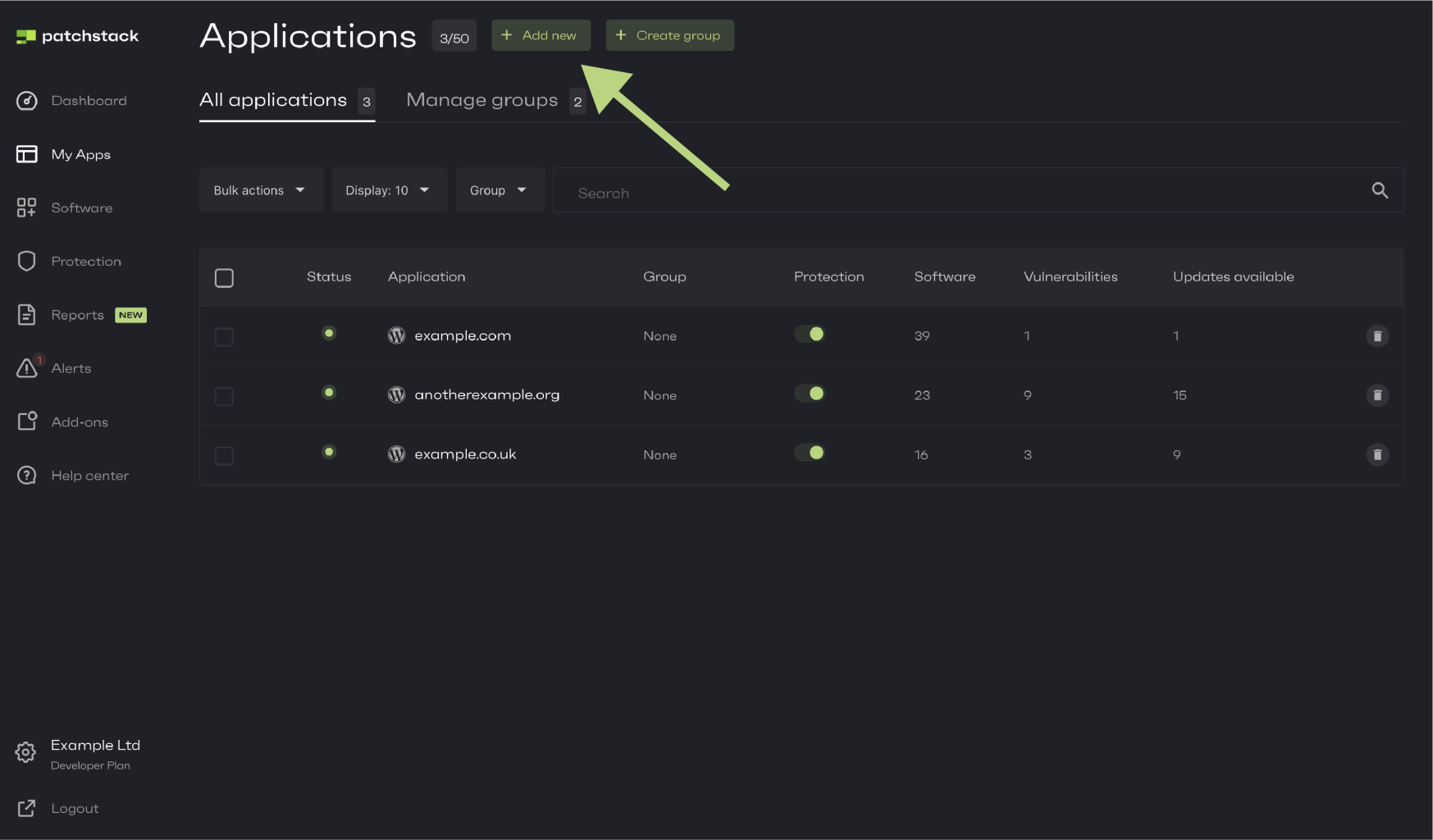The width and height of the screenshot is (1433, 840).
Task: Open My Apps in the sidebar
Action: pyautogui.click(x=80, y=154)
